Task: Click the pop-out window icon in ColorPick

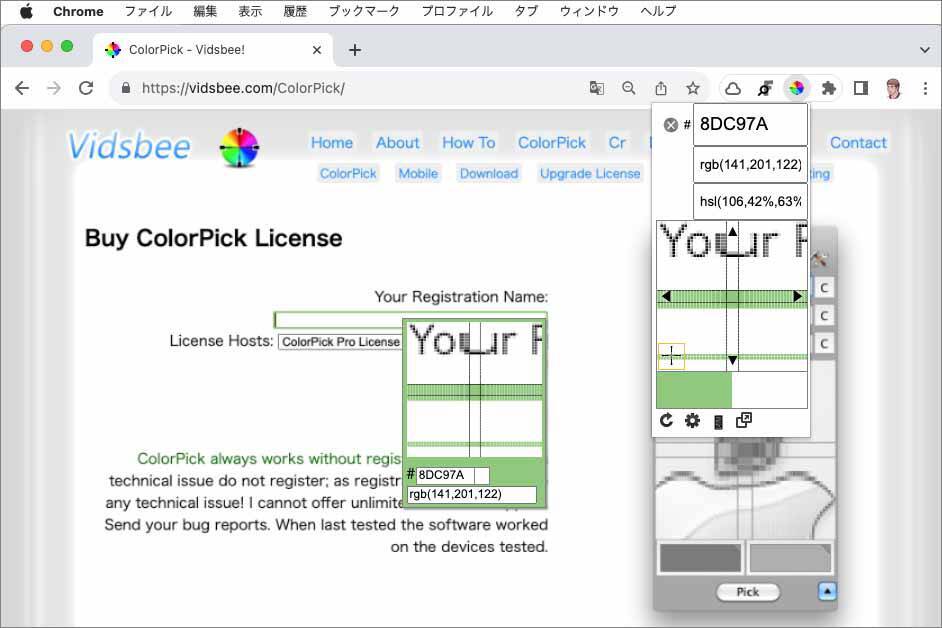Action: [743, 421]
